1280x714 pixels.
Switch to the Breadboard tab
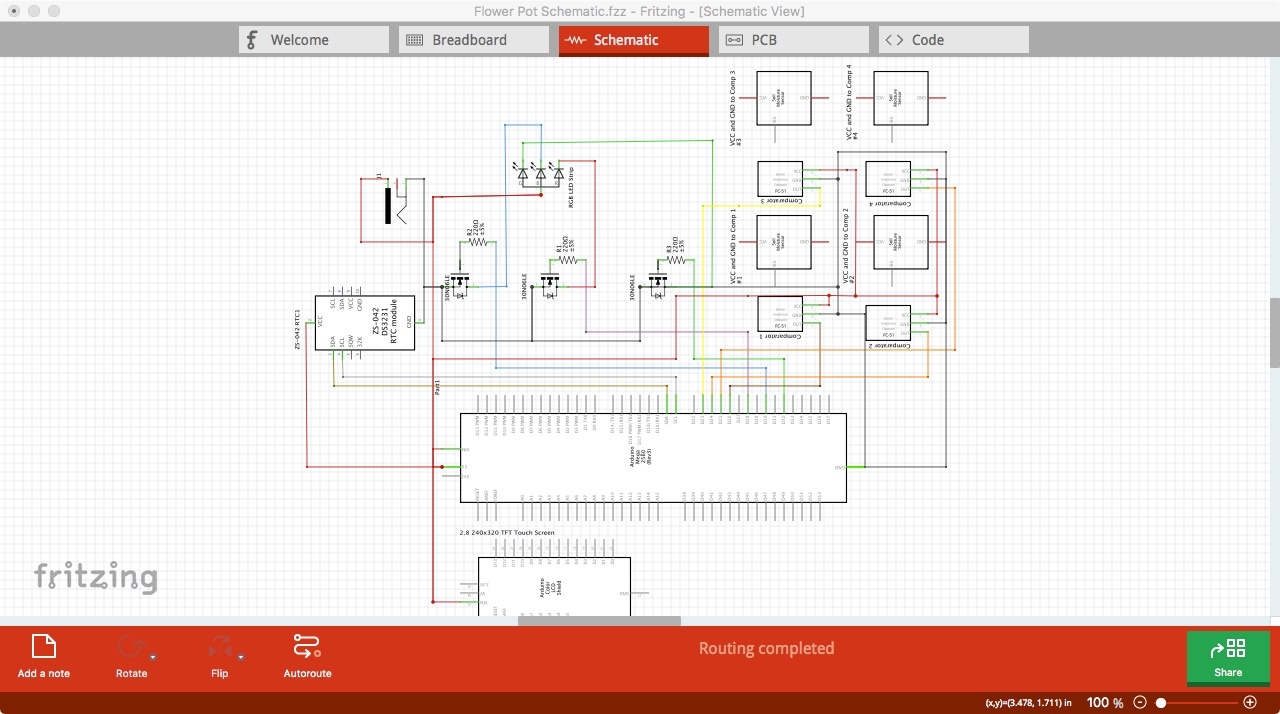472,39
